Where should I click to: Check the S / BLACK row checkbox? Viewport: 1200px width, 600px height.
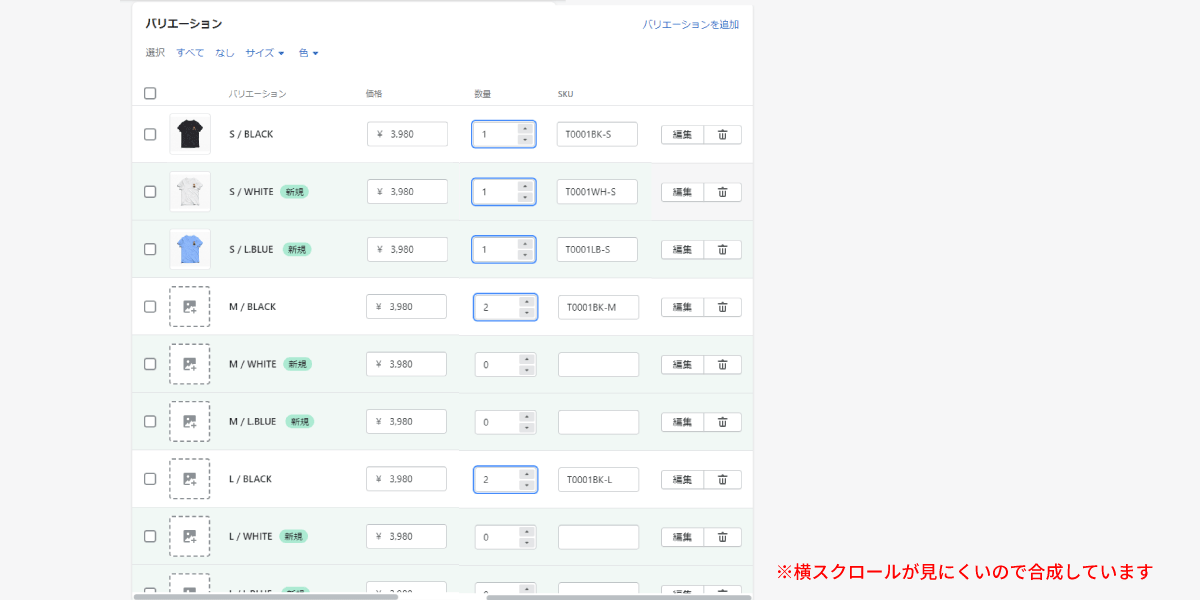pos(150,134)
